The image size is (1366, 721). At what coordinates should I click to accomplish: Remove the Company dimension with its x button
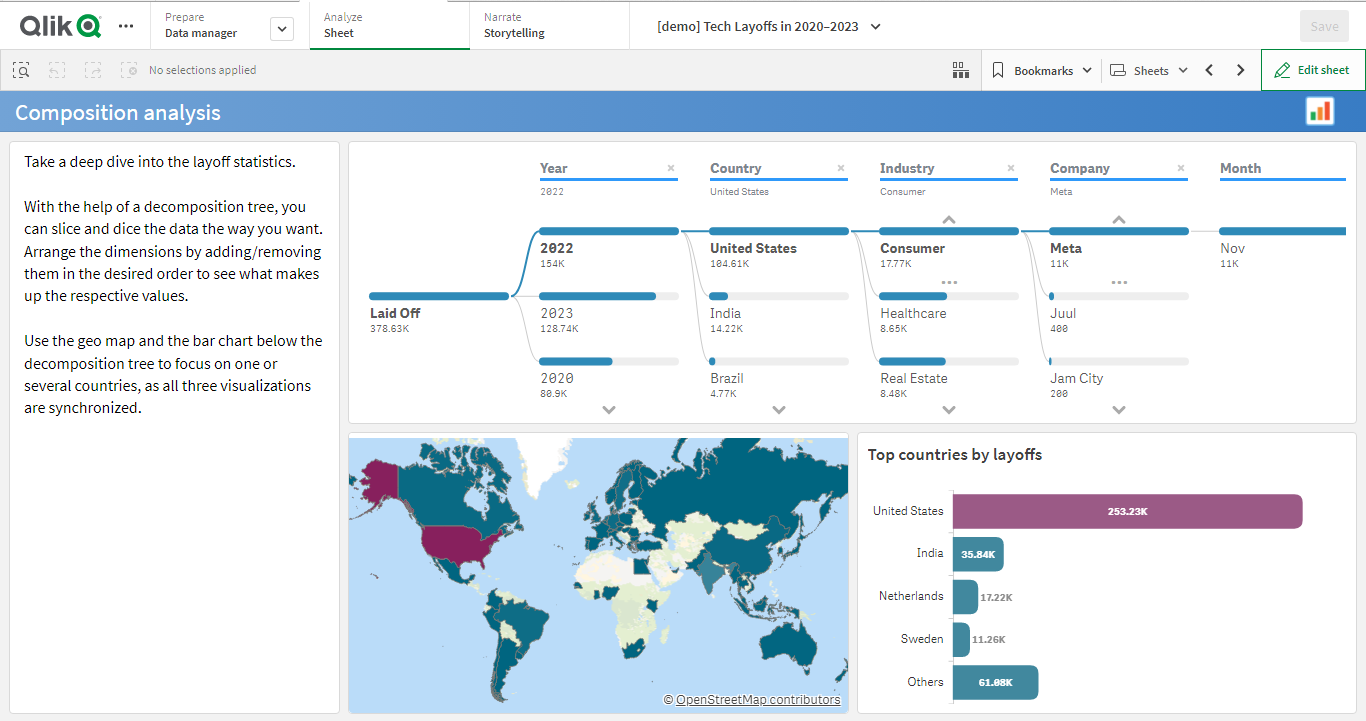point(1180,167)
